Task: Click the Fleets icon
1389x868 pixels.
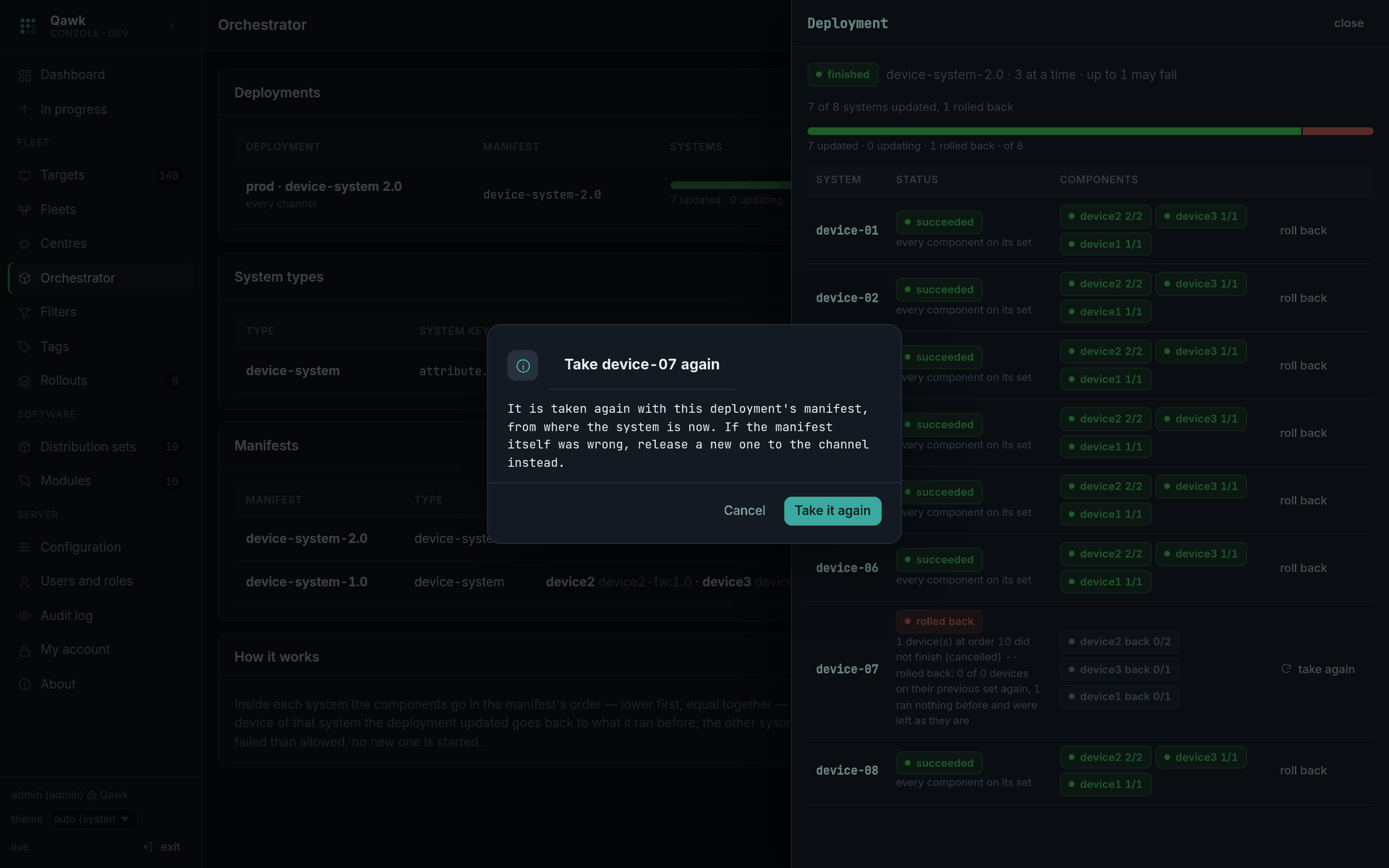Action: click(24, 210)
